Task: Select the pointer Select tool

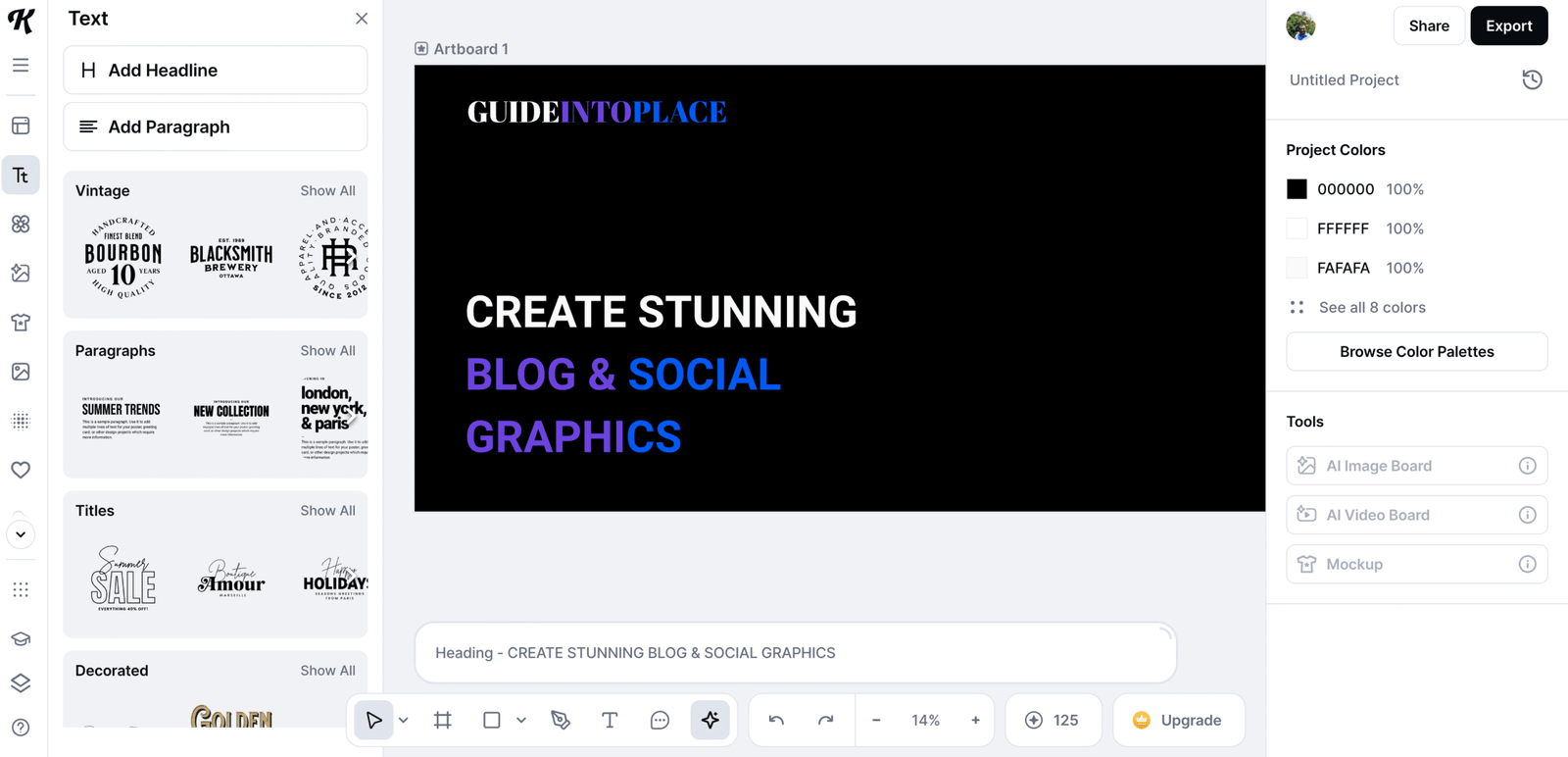Action: point(374,720)
